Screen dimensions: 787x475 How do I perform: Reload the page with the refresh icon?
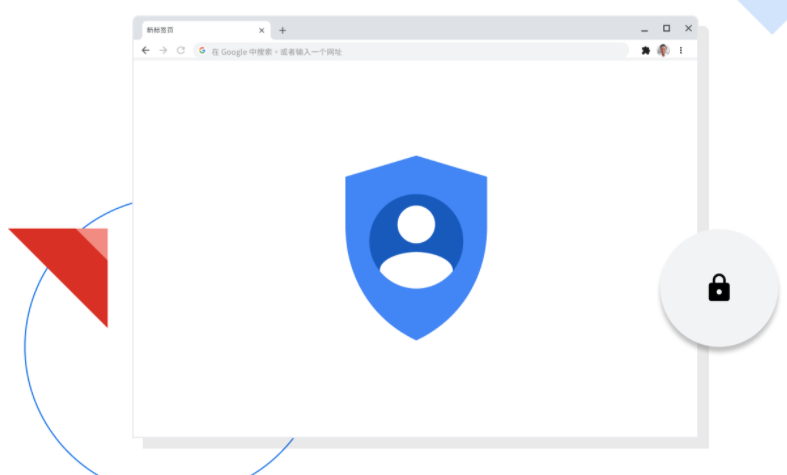pyautogui.click(x=181, y=50)
